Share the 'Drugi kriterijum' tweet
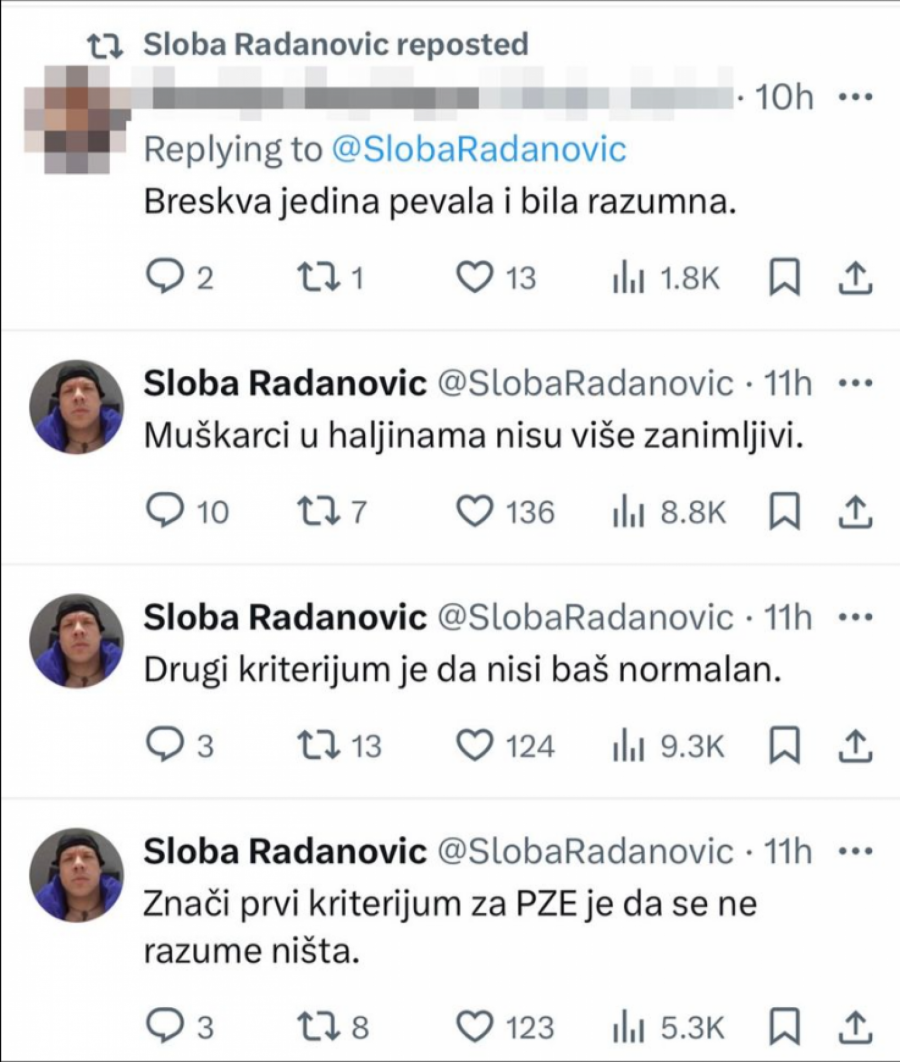This screenshot has height=1062, width=900. (x=853, y=746)
